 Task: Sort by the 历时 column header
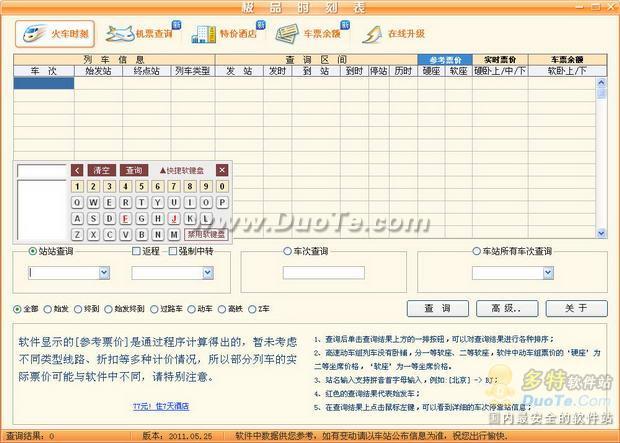click(x=403, y=71)
